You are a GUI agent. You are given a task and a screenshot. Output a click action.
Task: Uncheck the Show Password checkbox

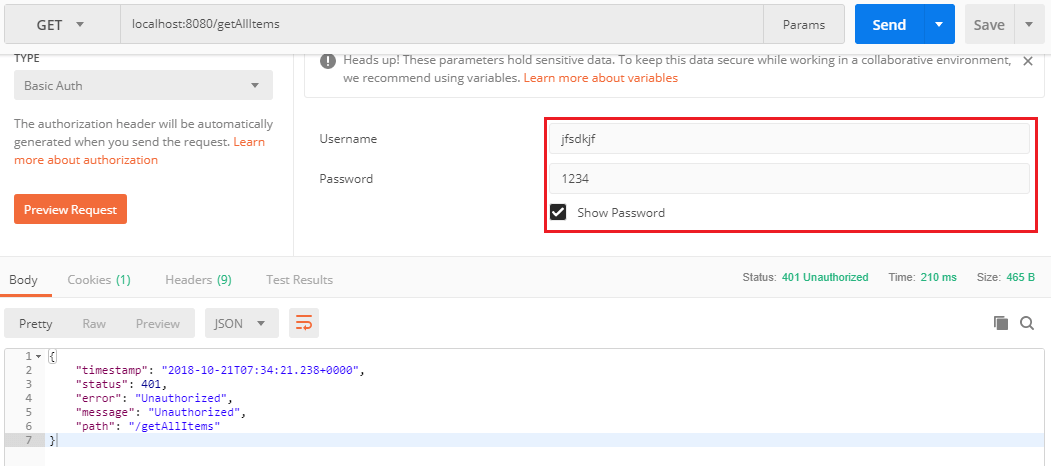558,212
